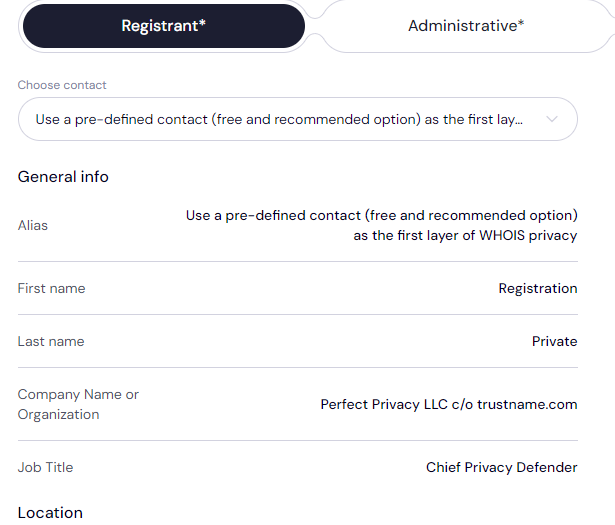Click the truncated pre-defined contact text in dropdown
This screenshot has height=525, width=615.
pyautogui.click(x=279, y=119)
